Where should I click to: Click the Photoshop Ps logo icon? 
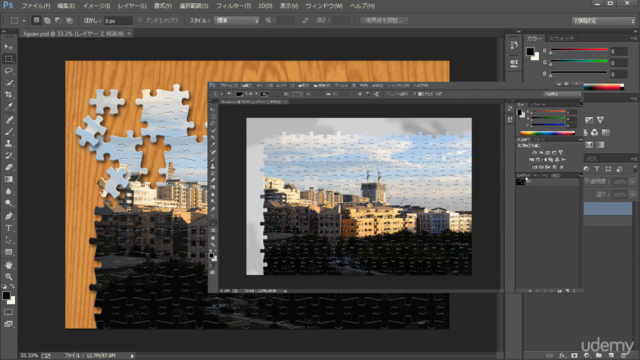click(8, 5)
